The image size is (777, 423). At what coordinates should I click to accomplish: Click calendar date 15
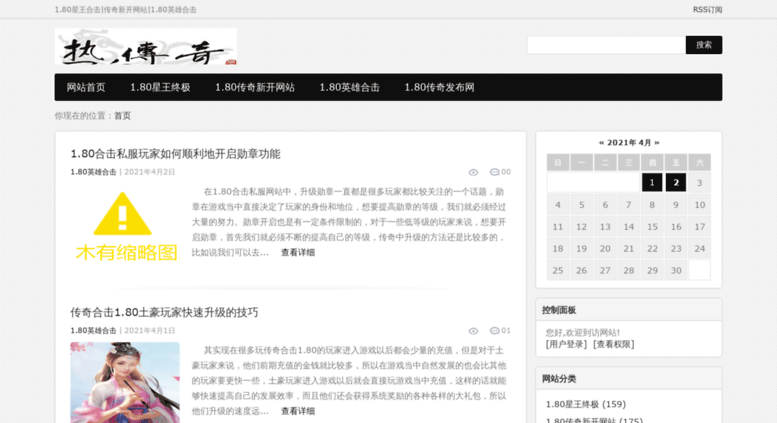click(652, 227)
